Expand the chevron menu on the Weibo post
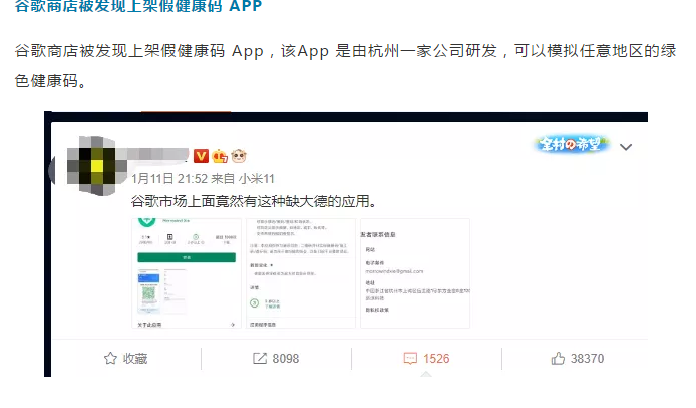The width and height of the screenshot is (696, 408). 626,147
